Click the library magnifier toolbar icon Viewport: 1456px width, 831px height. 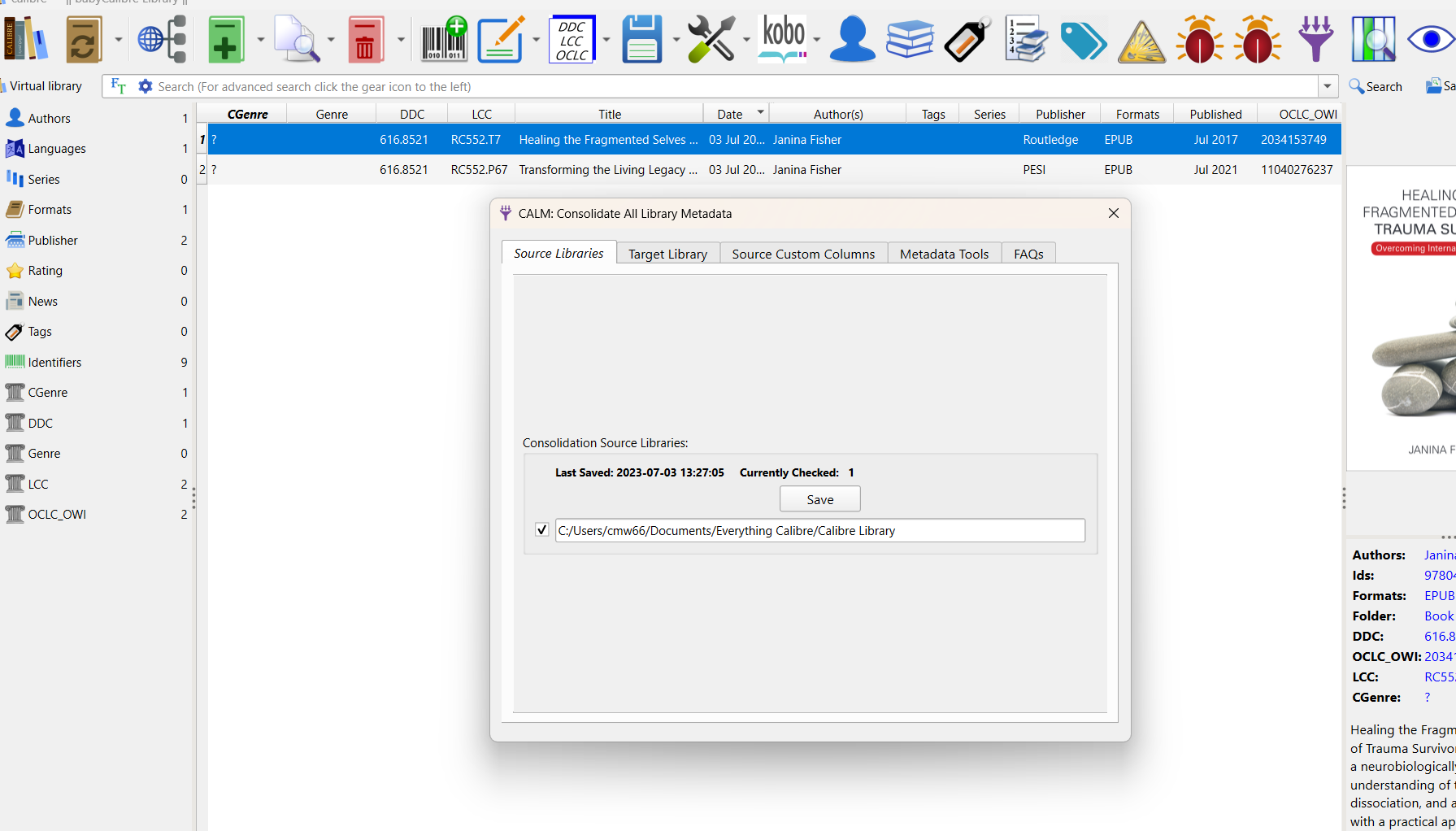(x=1373, y=39)
